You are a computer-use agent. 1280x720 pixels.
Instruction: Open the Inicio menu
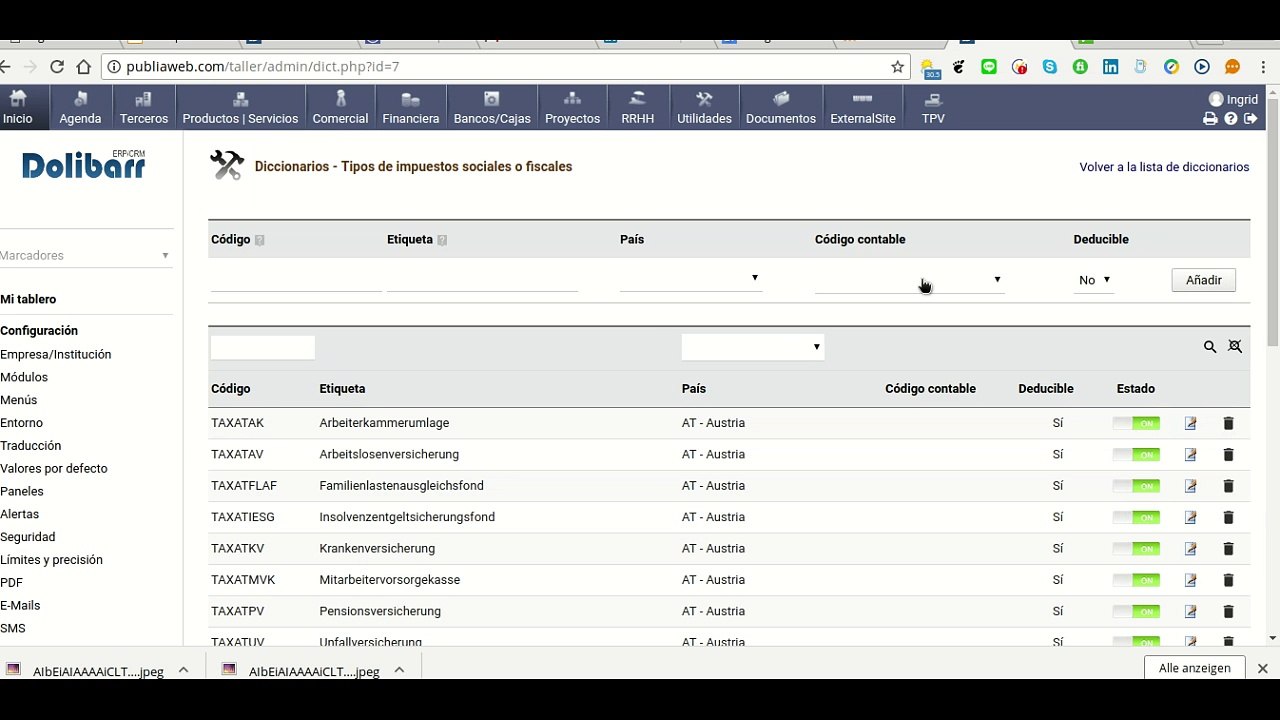[x=18, y=108]
